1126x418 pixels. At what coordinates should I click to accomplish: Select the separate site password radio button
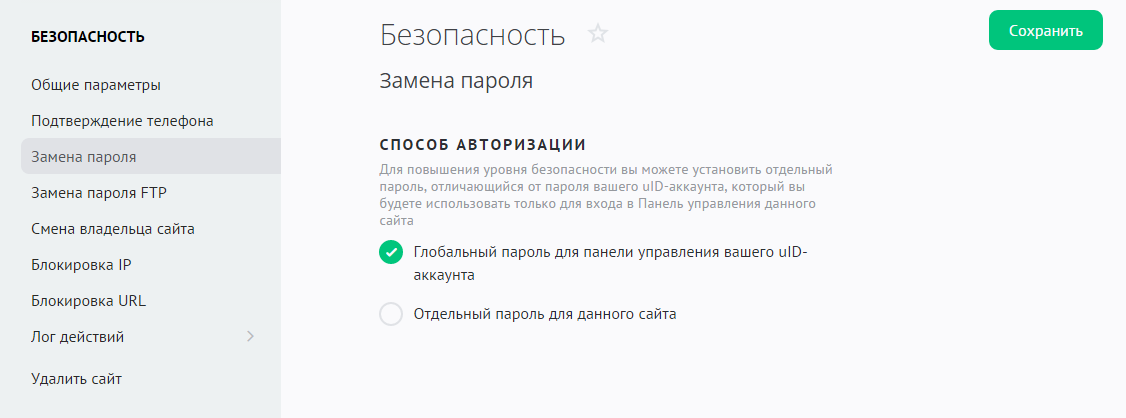click(x=391, y=314)
